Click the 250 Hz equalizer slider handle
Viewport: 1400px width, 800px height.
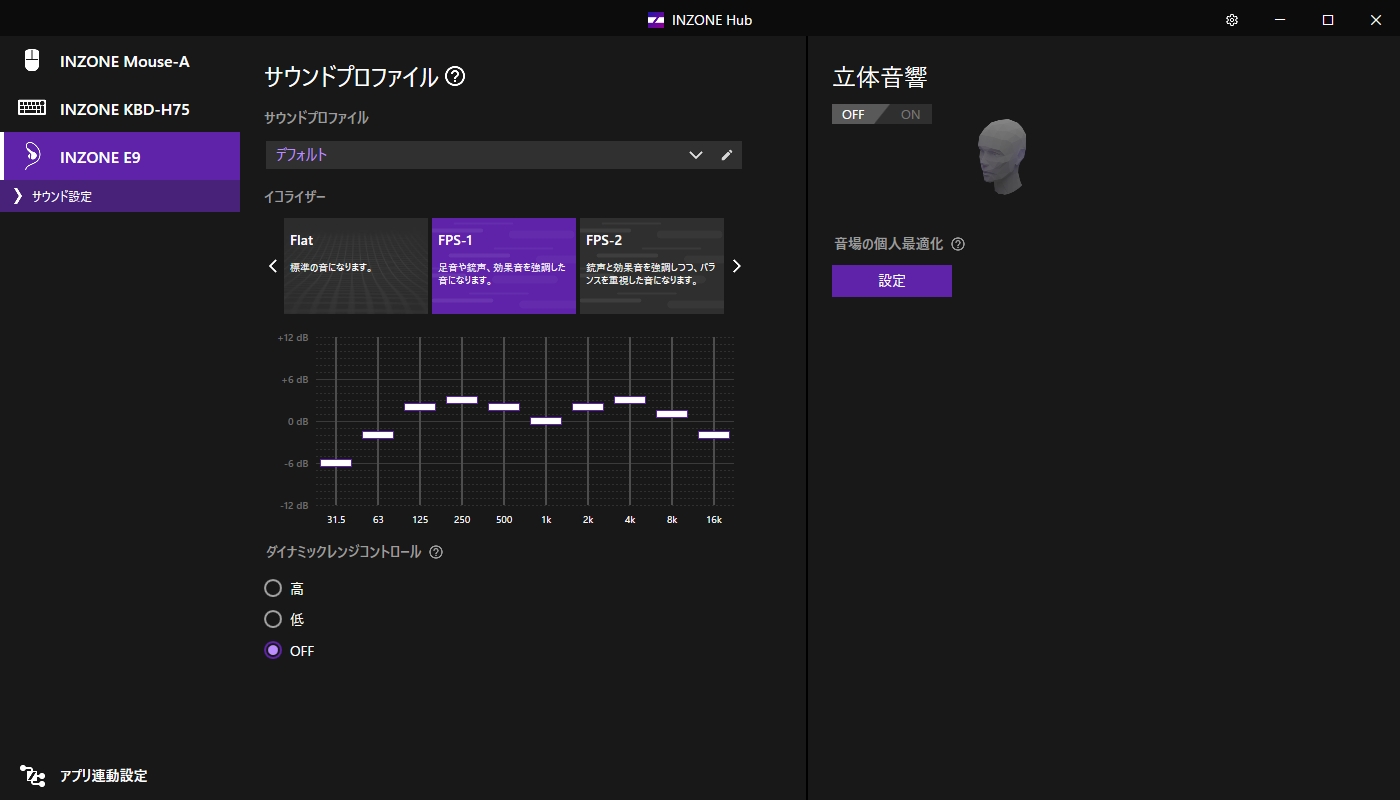pyautogui.click(x=462, y=400)
